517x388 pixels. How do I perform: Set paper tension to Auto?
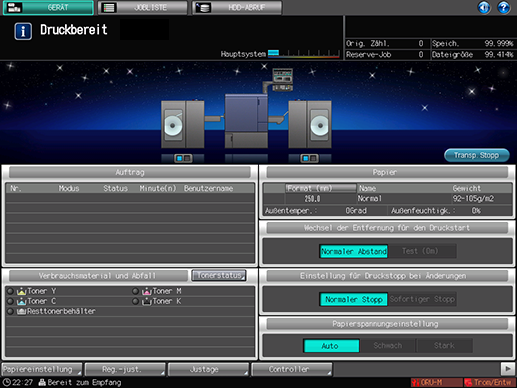[331, 346]
